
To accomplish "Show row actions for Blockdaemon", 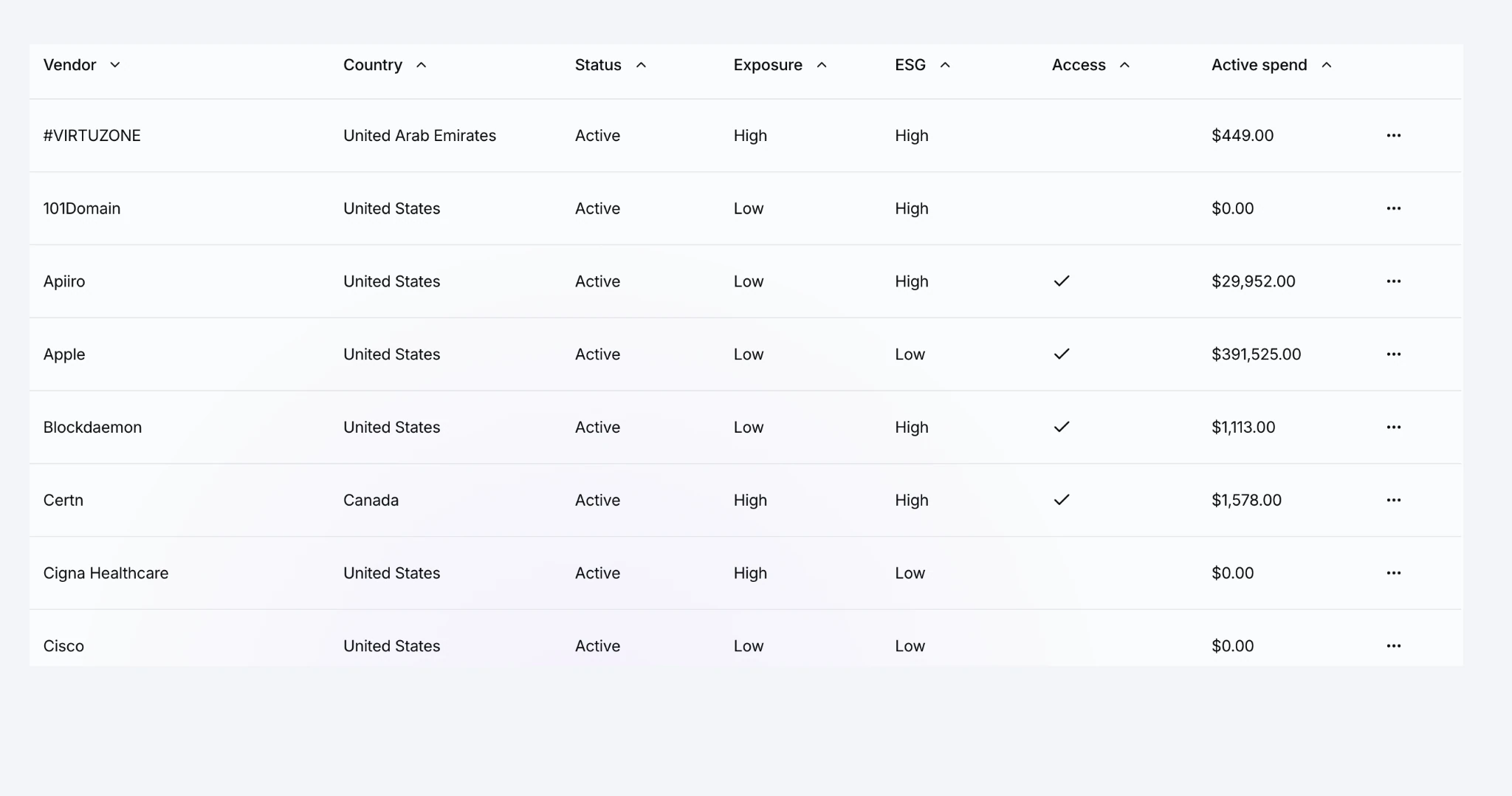I will [1393, 427].
